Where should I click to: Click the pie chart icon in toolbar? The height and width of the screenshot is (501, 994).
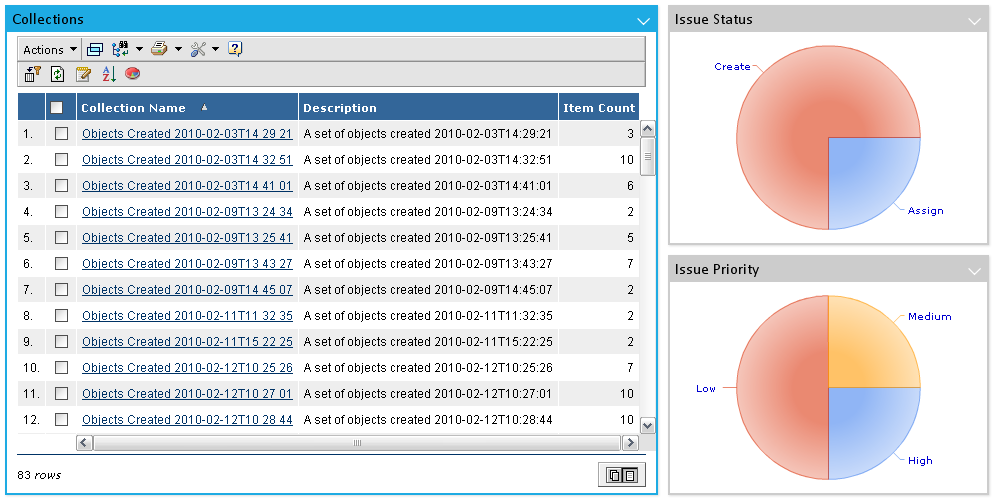click(132, 74)
